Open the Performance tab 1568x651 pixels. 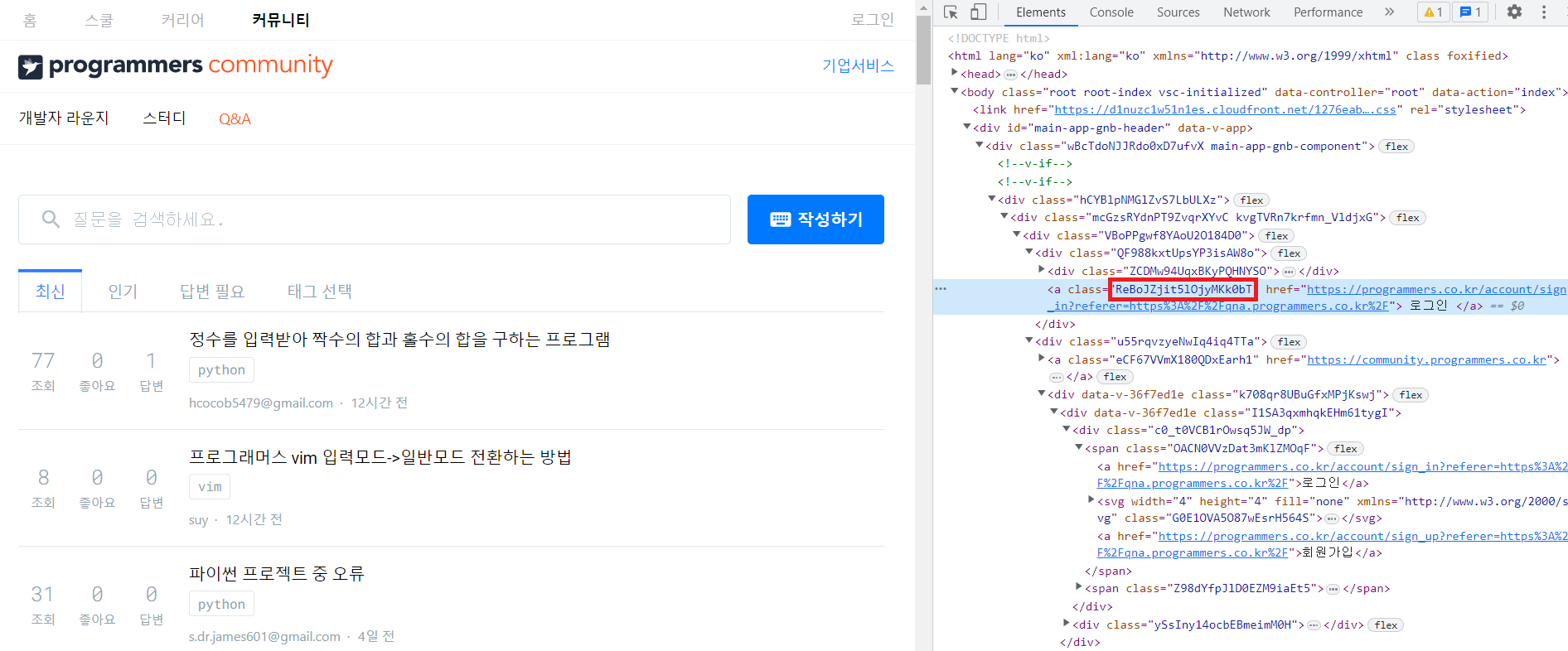point(1328,12)
